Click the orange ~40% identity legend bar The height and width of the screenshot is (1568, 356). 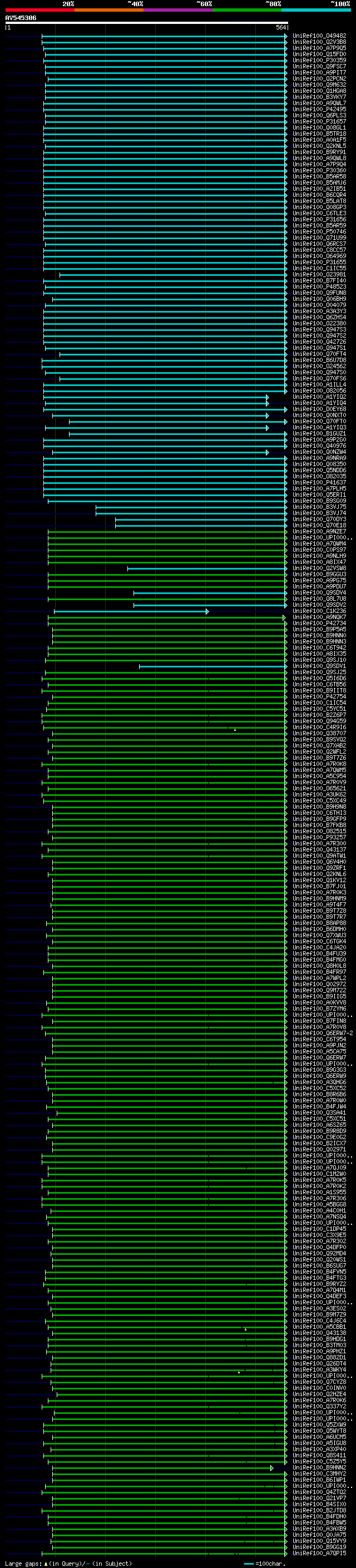click(109, 10)
